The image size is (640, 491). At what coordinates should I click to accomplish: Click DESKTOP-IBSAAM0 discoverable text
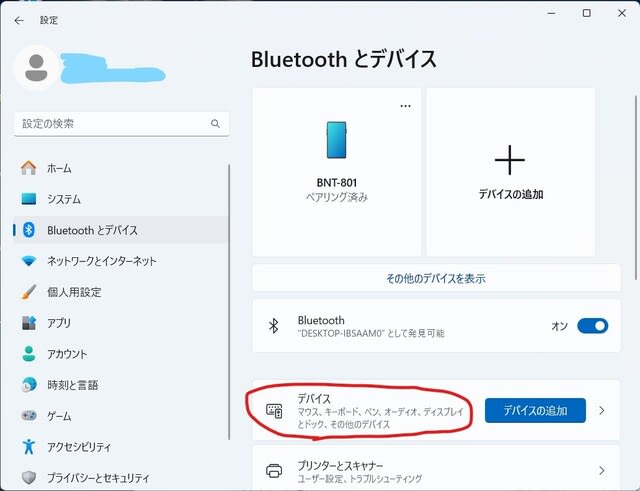tap(371, 333)
